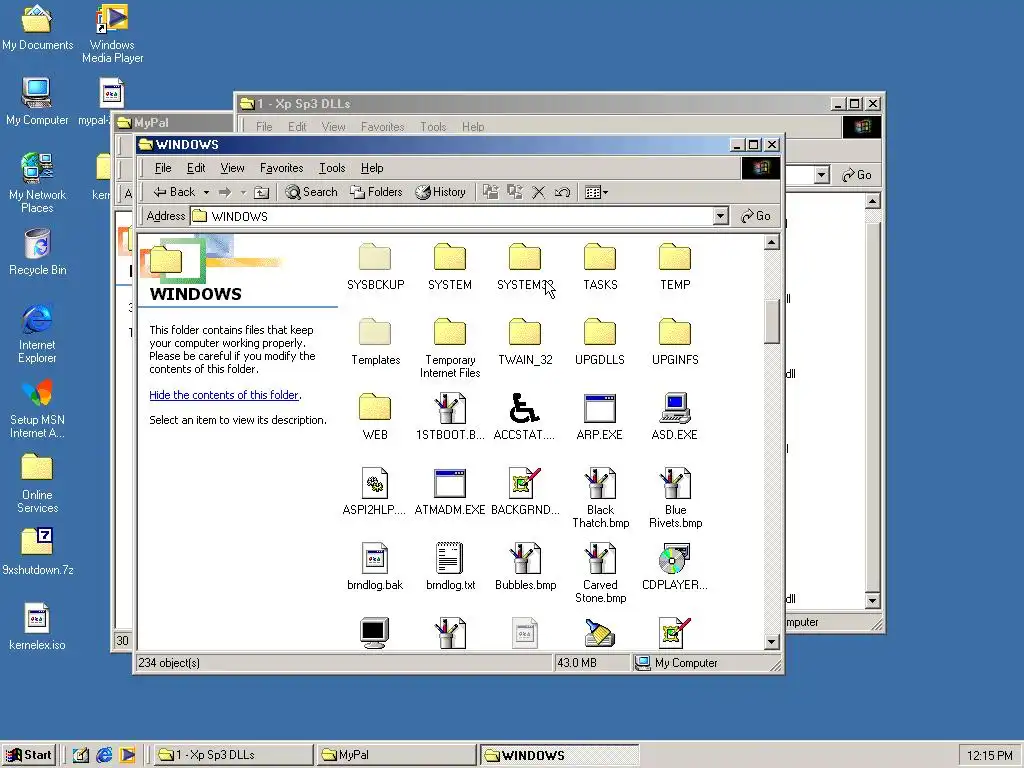Screen dimensions: 1024x768
Task: Open the Tools menu in WINDOWS window
Action: [x=332, y=168]
